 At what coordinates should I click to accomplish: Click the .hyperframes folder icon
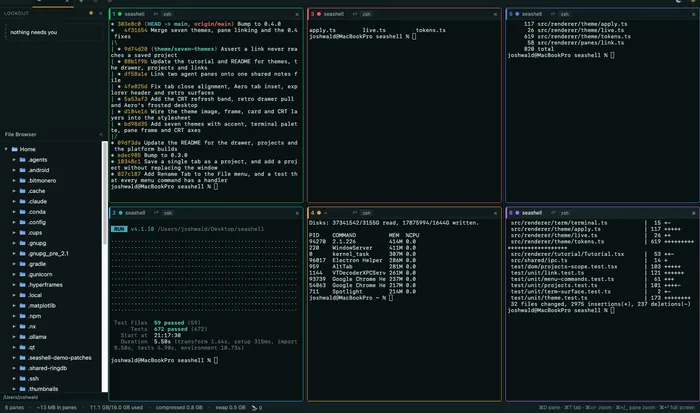tap(22, 285)
